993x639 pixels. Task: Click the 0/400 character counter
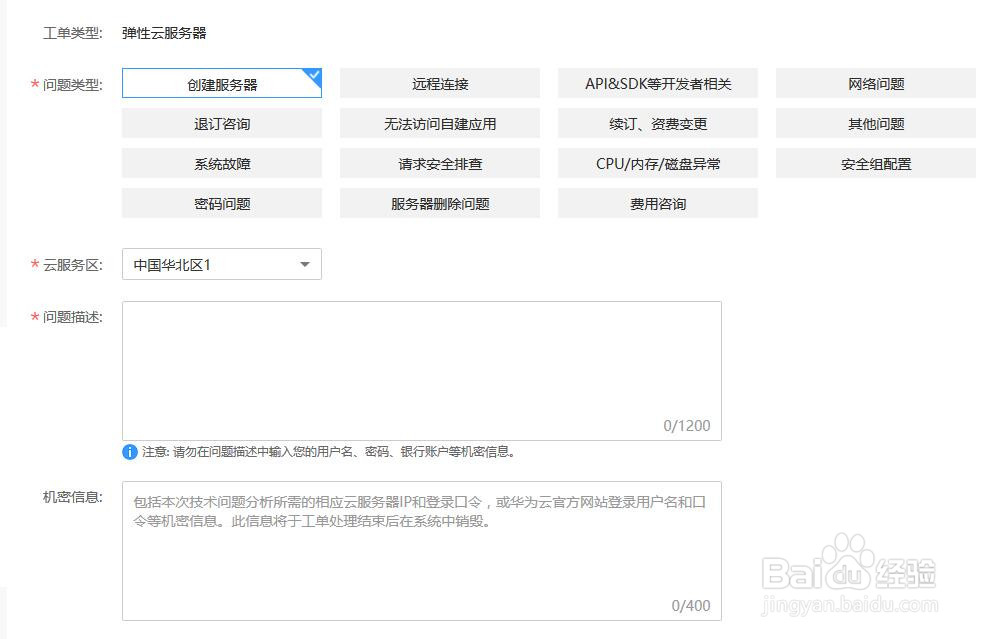pyautogui.click(x=690, y=605)
